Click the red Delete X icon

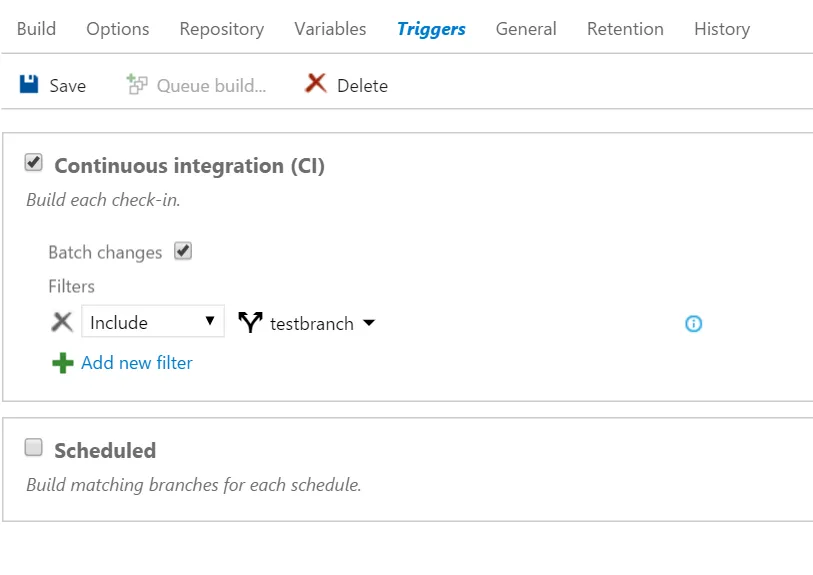coord(316,84)
